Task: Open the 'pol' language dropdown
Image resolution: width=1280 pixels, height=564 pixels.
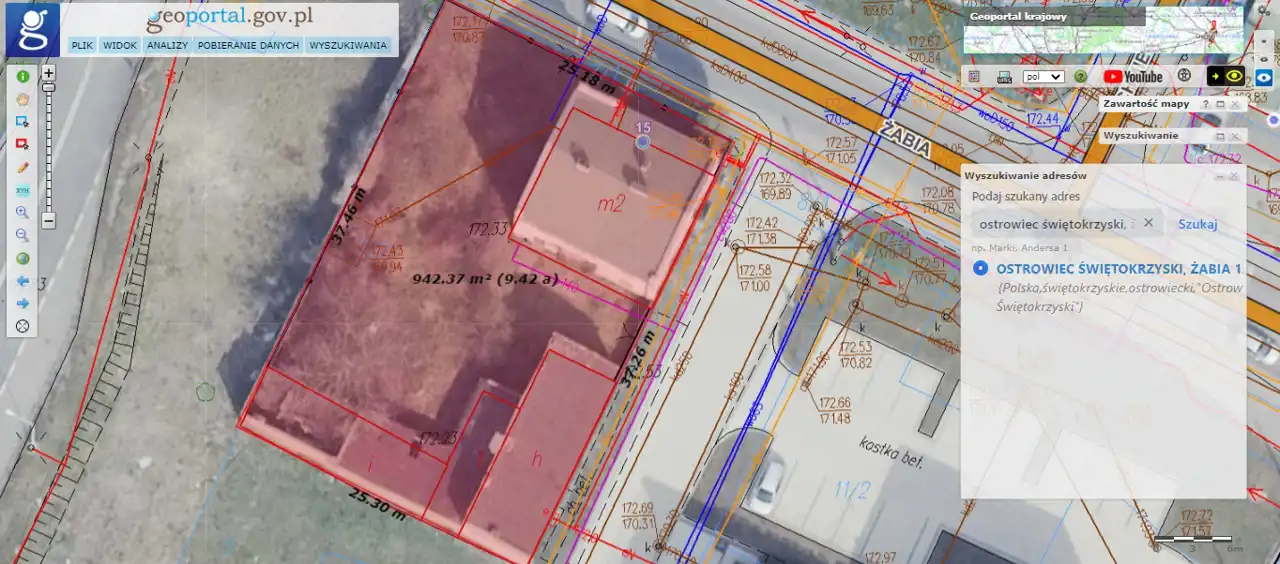Action: pos(1043,76)
